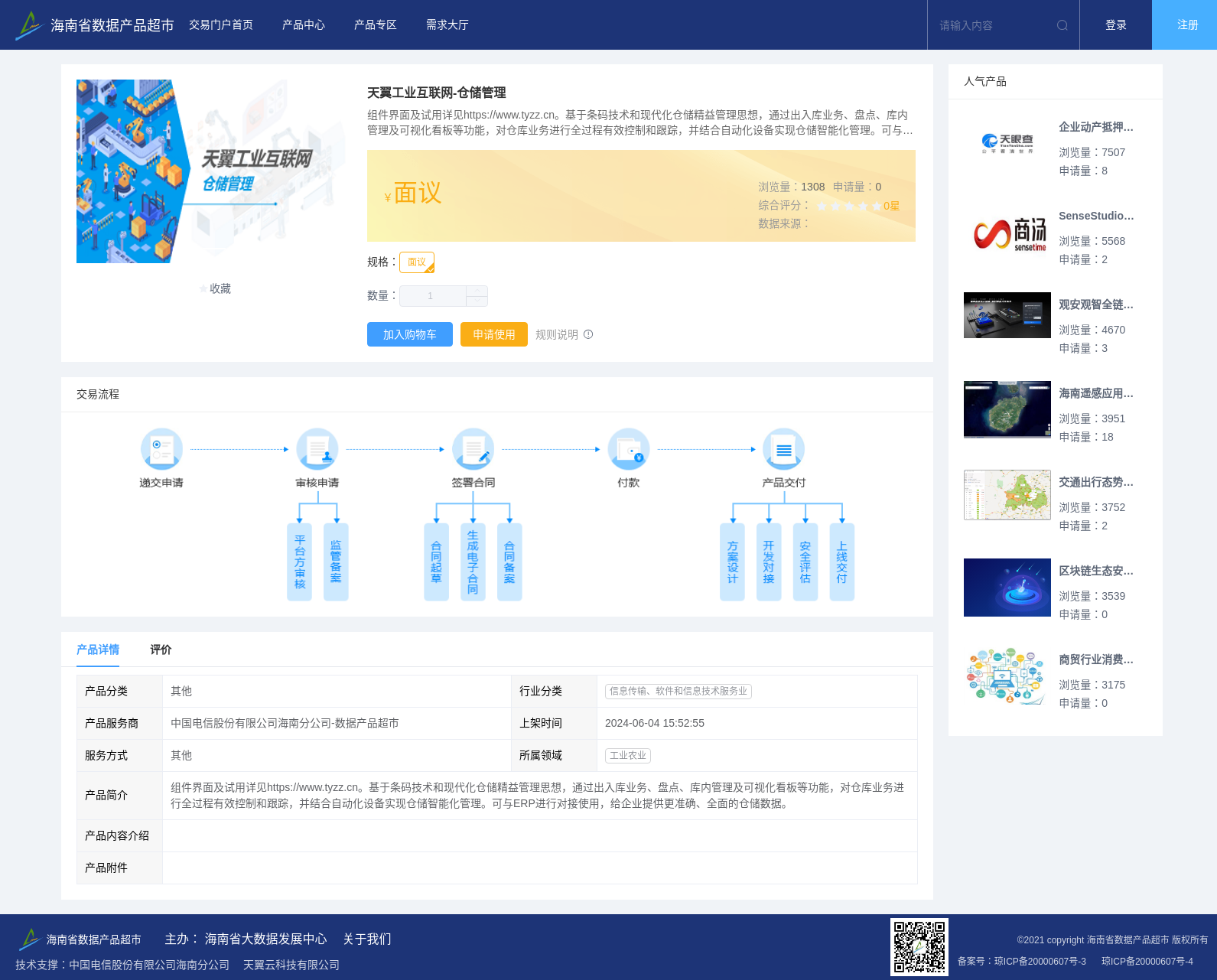Switch to the 产品详情 tab
This screenshot has height=980, width=1217.
(x=98, y=650)
